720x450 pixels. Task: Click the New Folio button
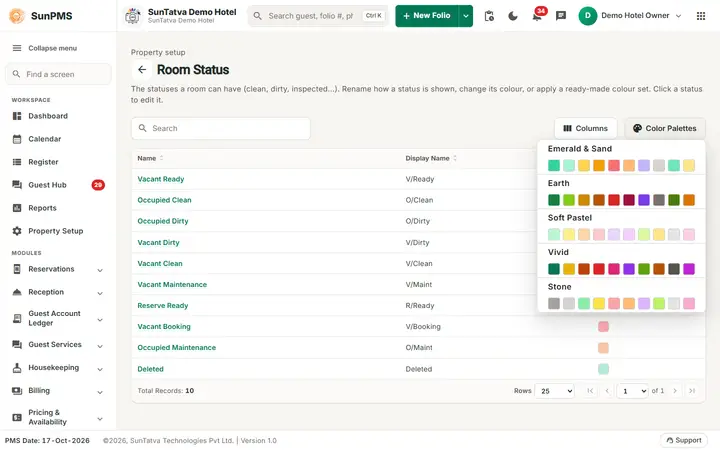click(x=427, y=16)
